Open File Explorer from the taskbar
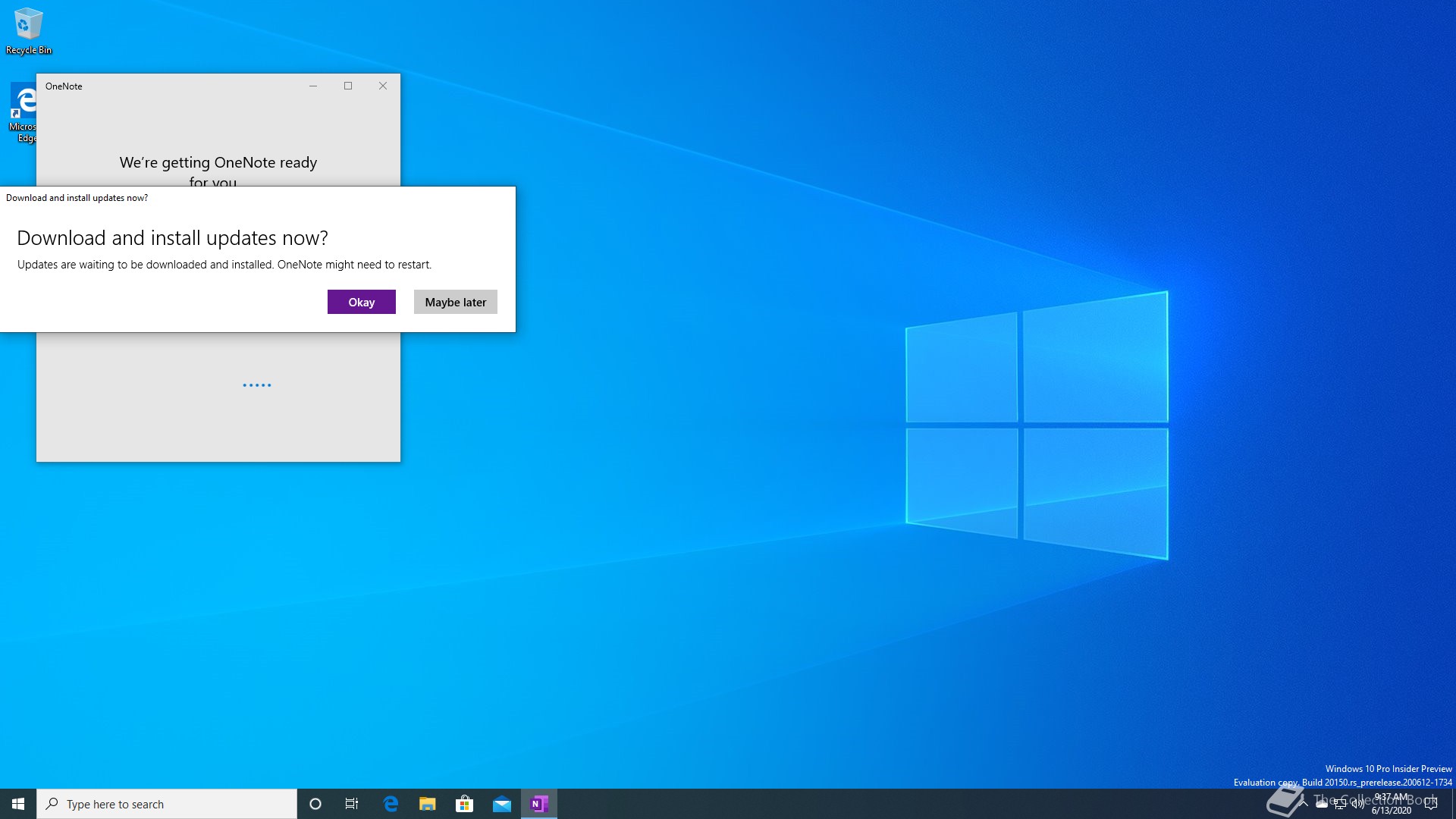Screen dimensions: 1456x819 tap(427, 804)
